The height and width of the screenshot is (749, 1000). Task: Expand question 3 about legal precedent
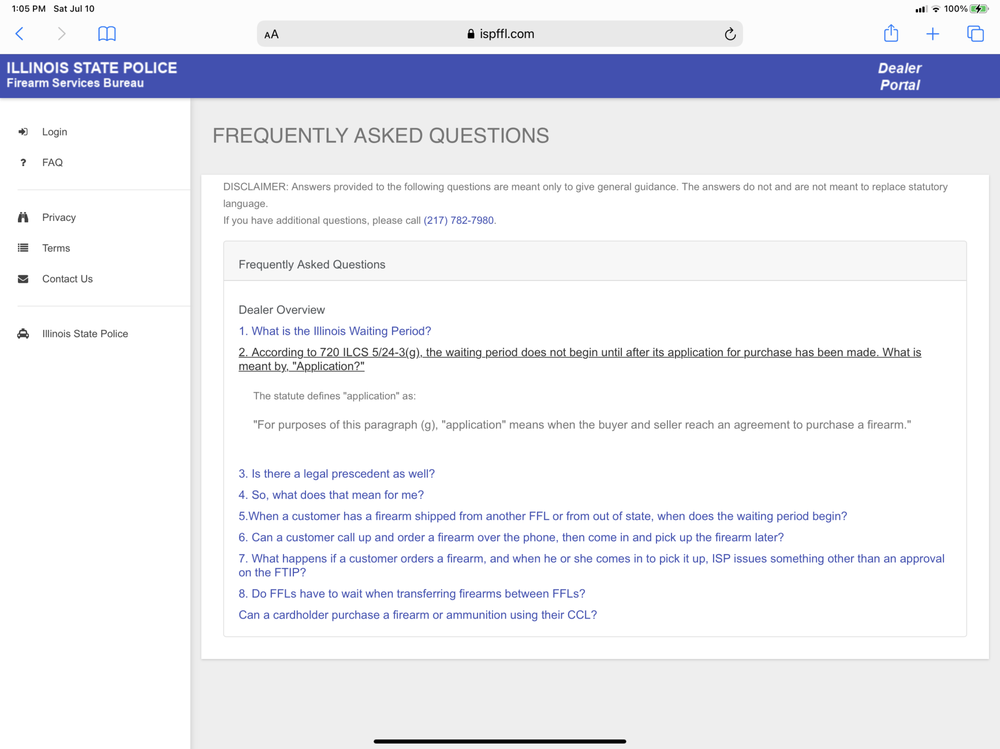tap(336, 474)
